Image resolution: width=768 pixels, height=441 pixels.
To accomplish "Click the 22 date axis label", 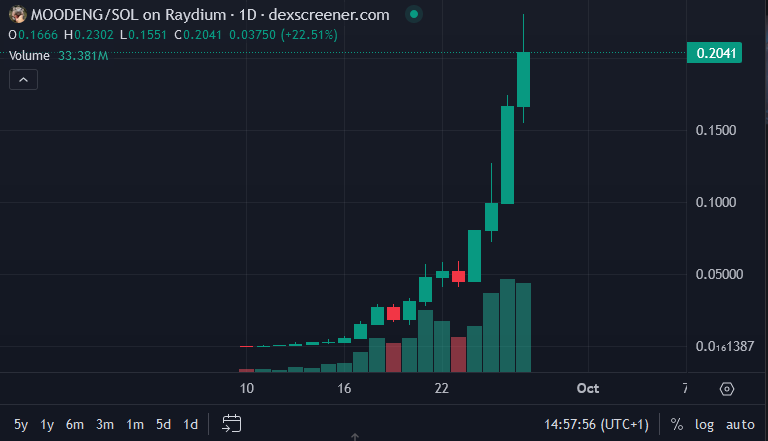I will [441, 389].
